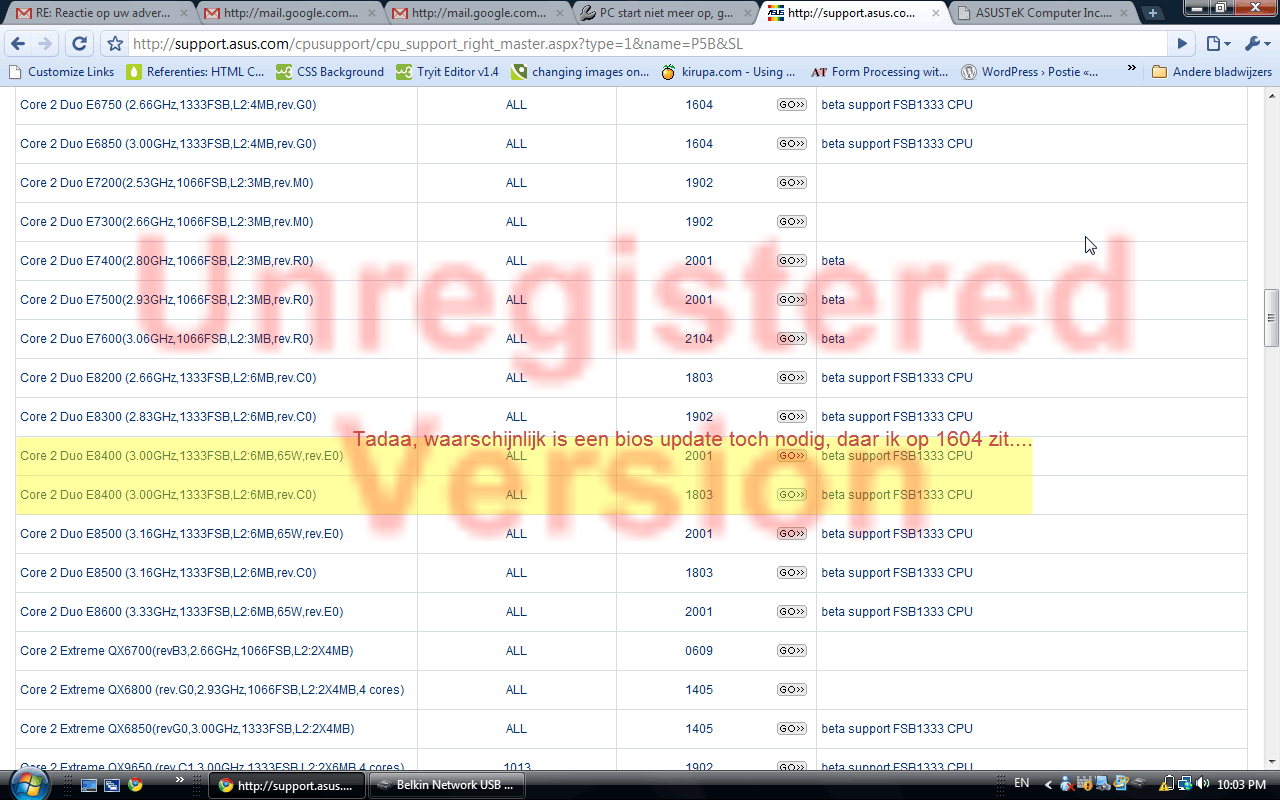Image resolution: width=1280 pixels, height=800 pixels.
Task: Click the Messenger tray icon with red X
Action: [x=1067, y=785]
